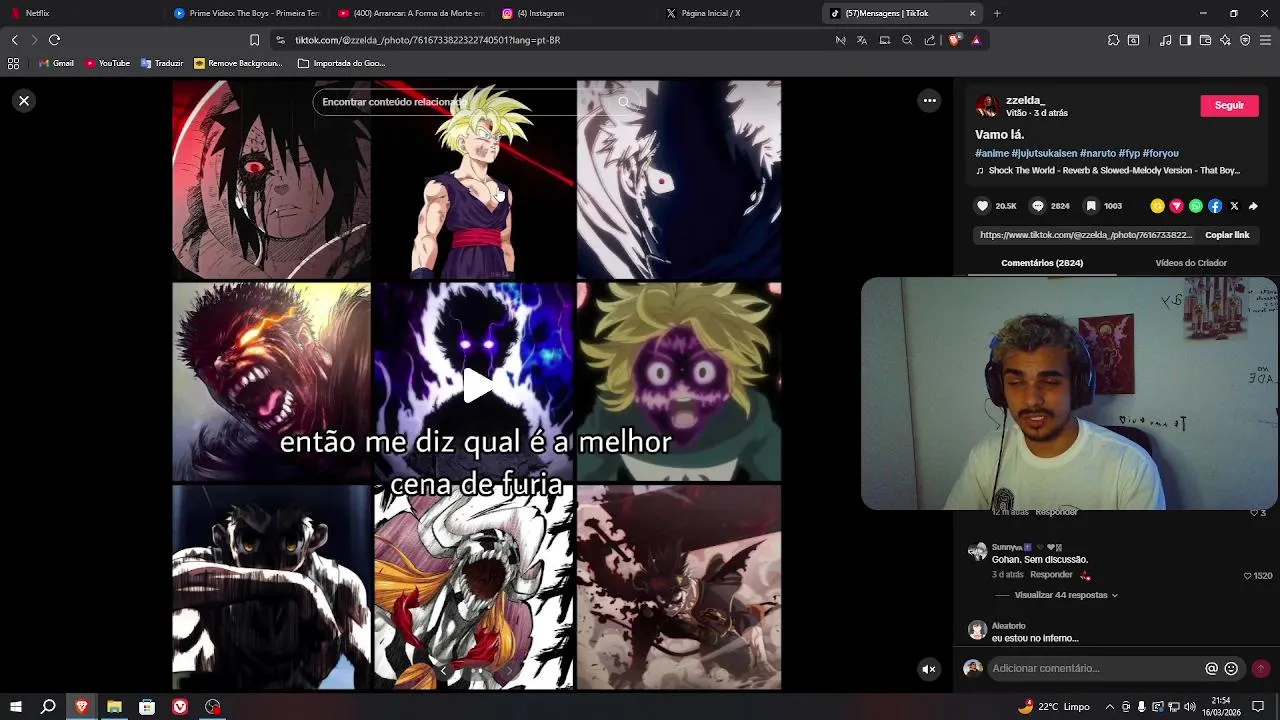
Task: Go back to the previous page
Action: 14,40
